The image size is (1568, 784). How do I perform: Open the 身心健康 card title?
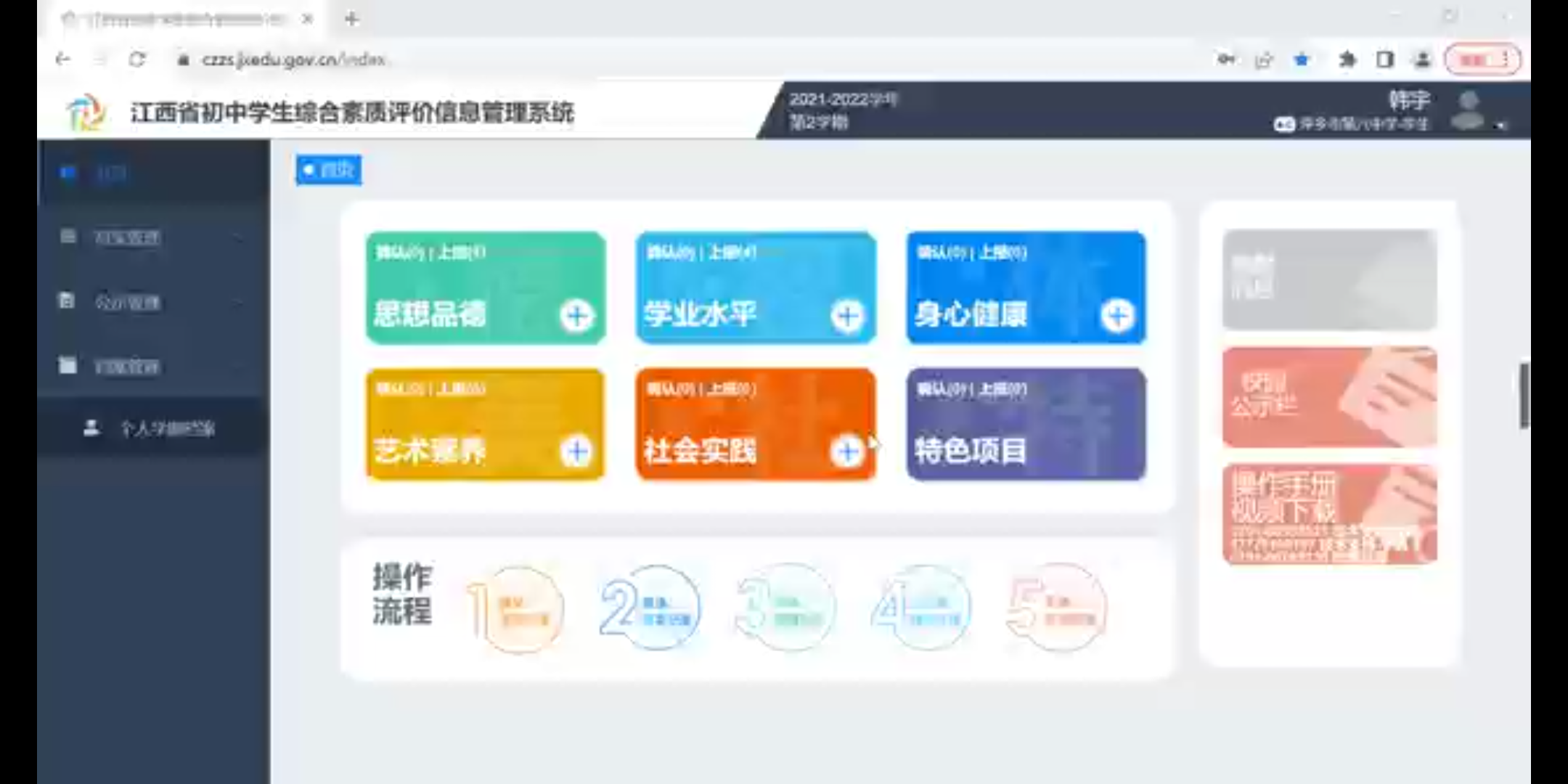coord(971,314)
